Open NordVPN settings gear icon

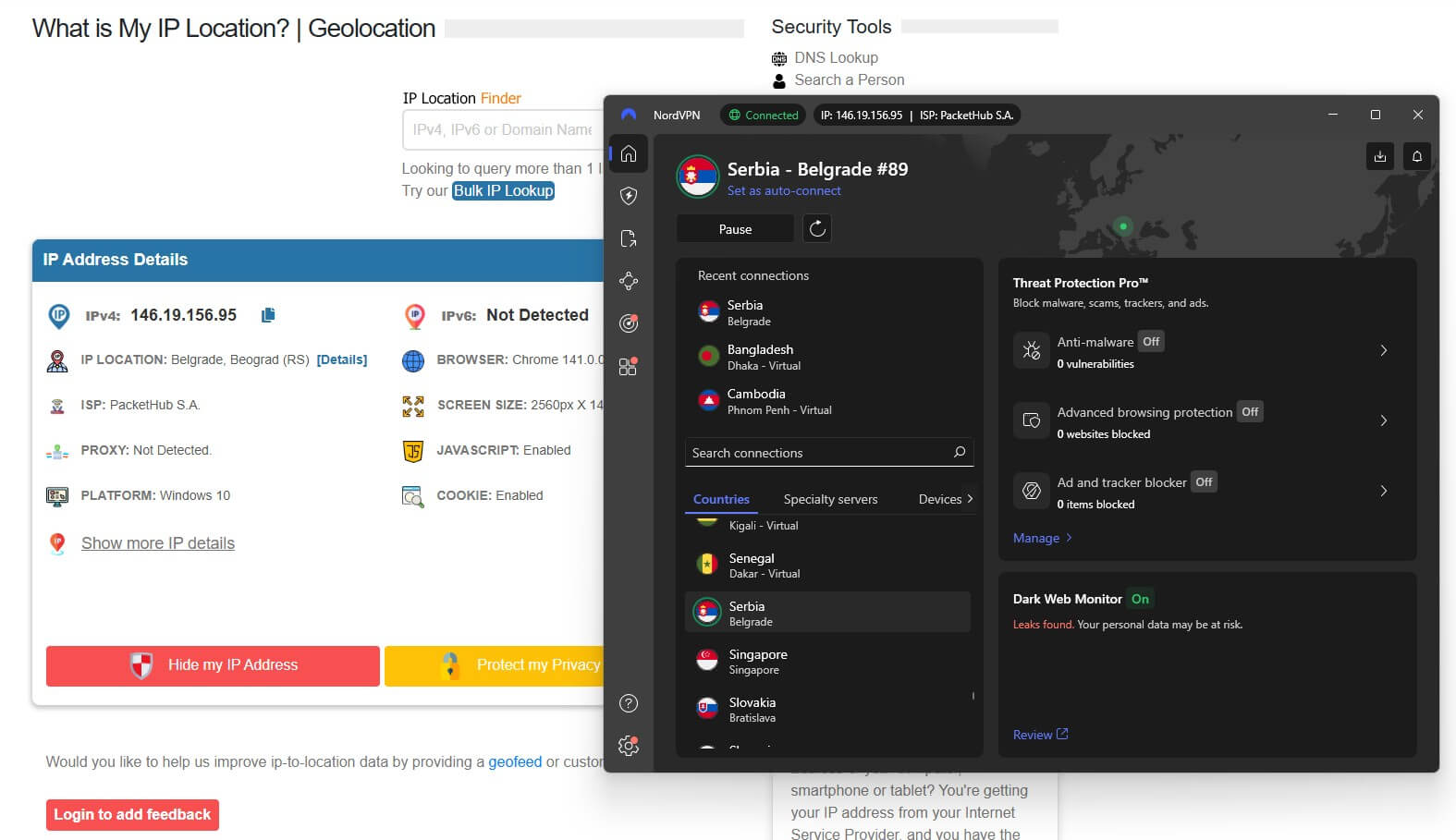click(629, 746)
